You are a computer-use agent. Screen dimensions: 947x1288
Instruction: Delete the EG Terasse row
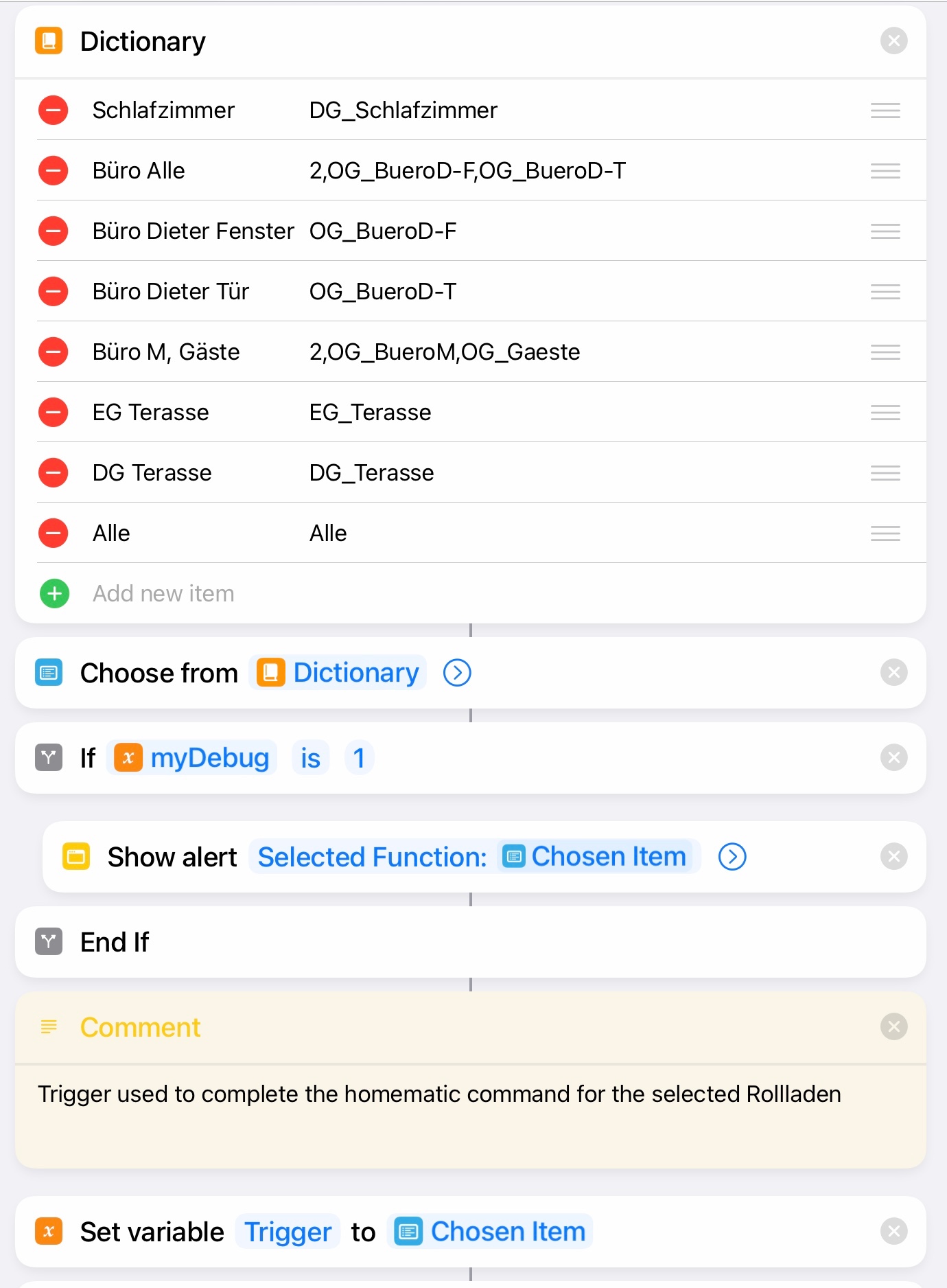(x=53, y=413)
